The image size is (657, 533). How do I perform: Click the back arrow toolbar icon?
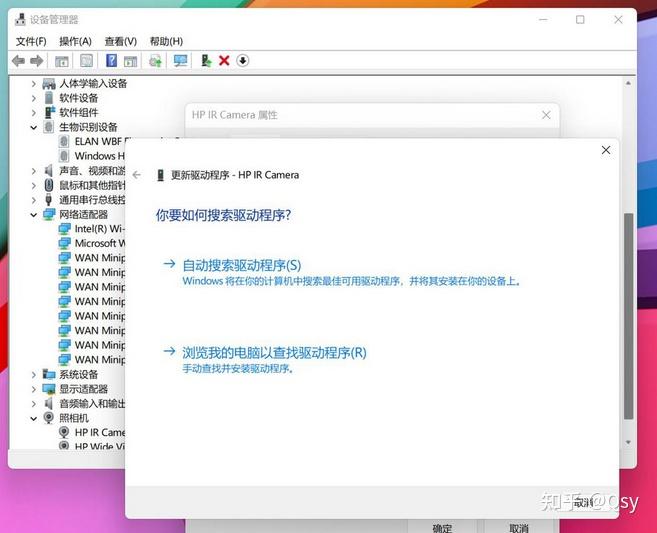18,61
